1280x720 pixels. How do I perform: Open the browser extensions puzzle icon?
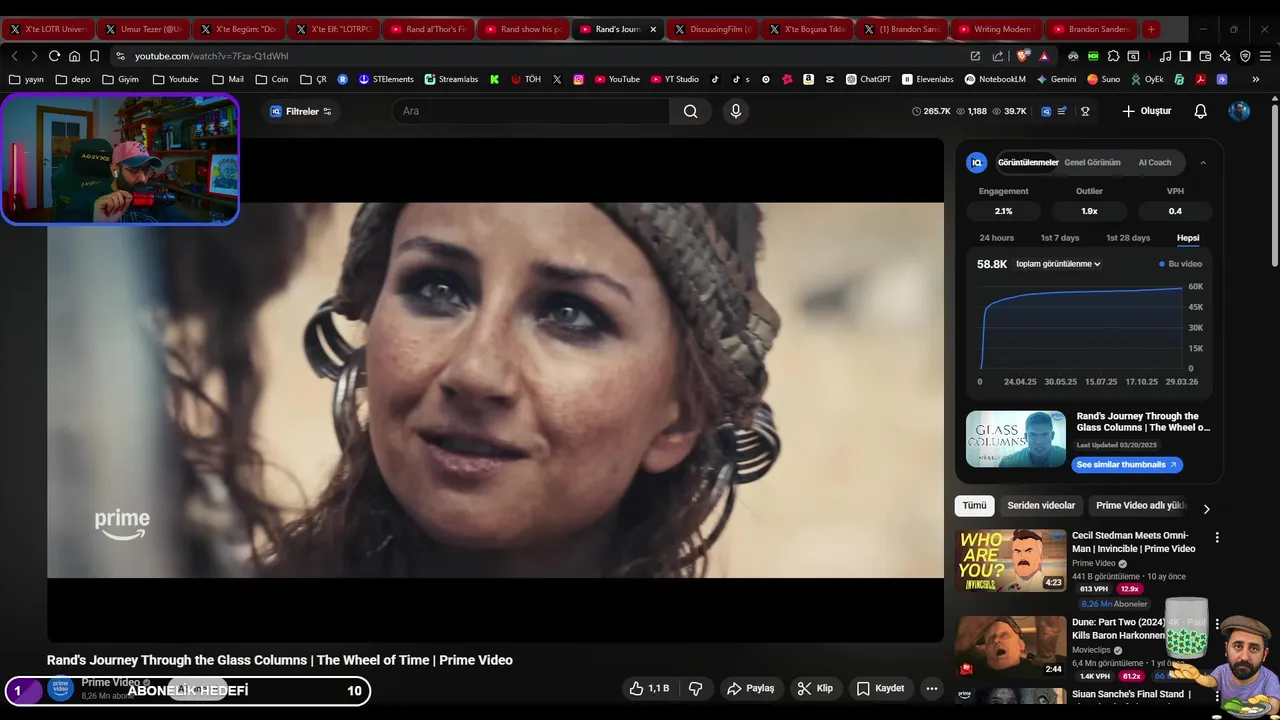click(x=1113, y=56)
